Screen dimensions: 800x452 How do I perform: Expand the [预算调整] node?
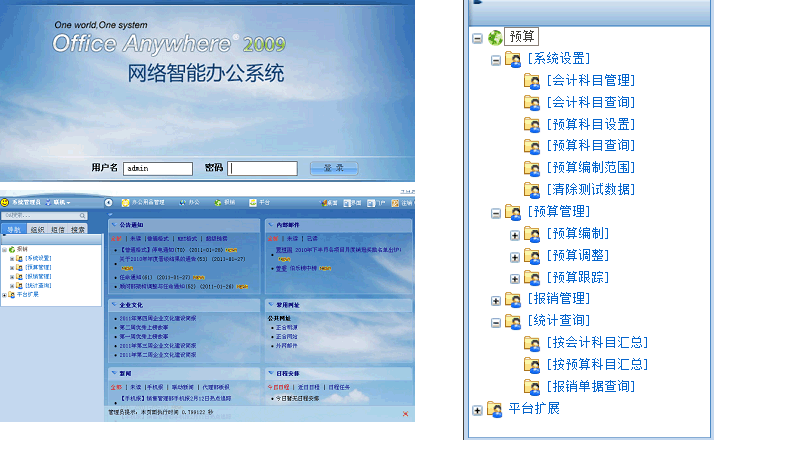(515, 257)
